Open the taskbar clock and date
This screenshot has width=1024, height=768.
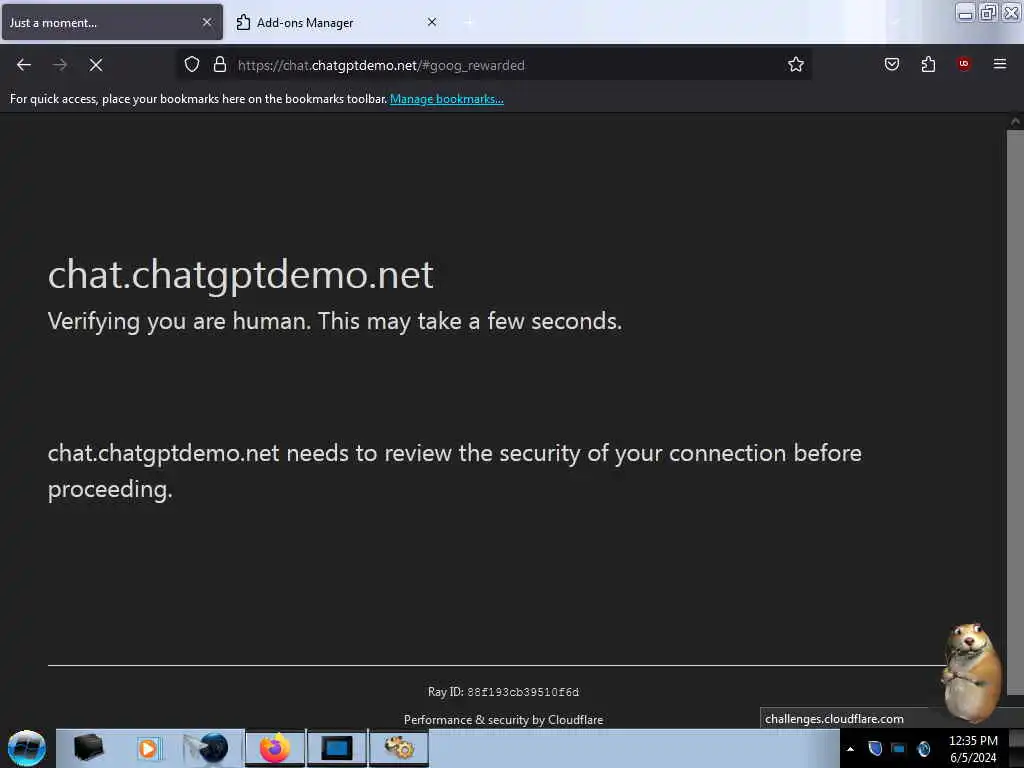point(973,749)
